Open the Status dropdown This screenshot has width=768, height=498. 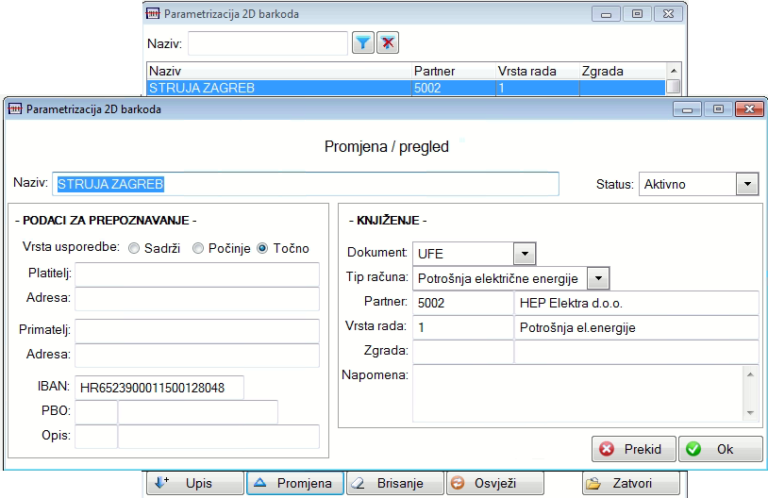pos(747,184)
